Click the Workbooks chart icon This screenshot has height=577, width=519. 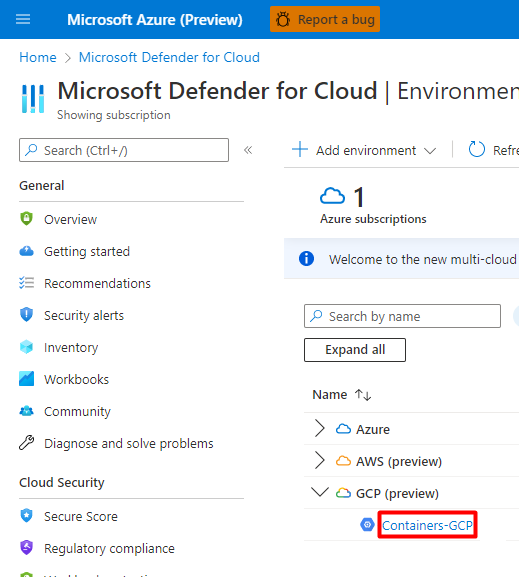27,379
